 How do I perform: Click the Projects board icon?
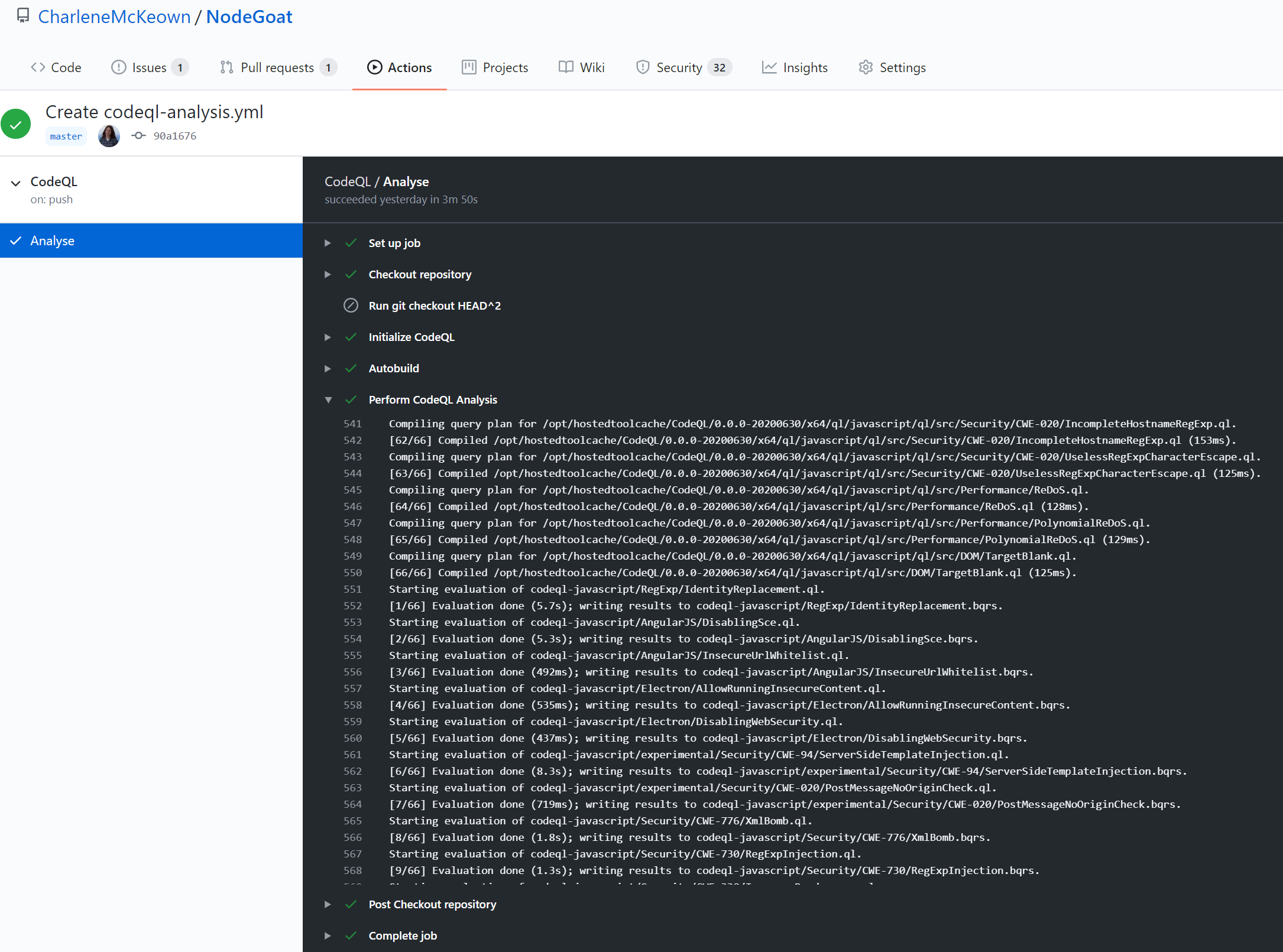[x=469, y=67]
